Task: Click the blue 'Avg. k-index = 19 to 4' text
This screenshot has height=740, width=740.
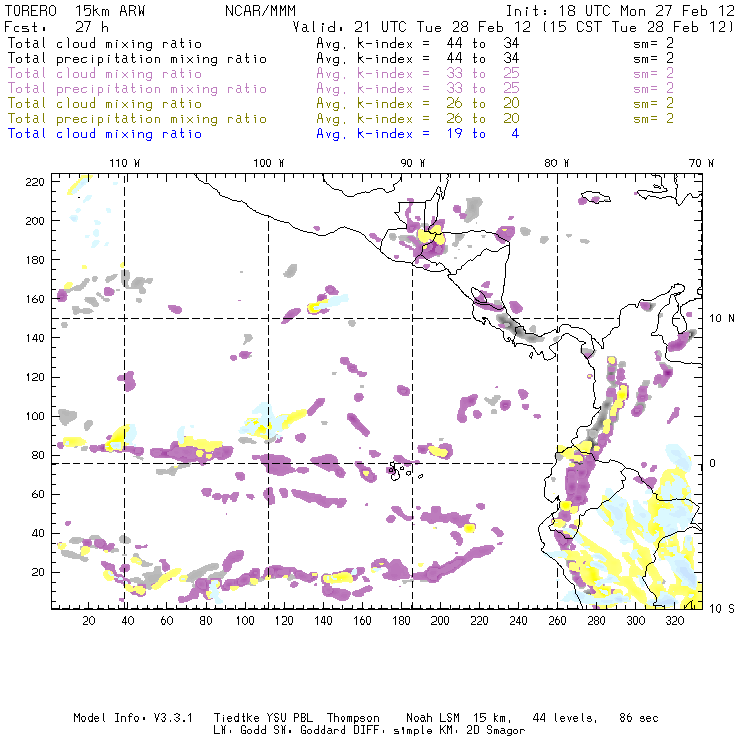Action: coord(418,134)
